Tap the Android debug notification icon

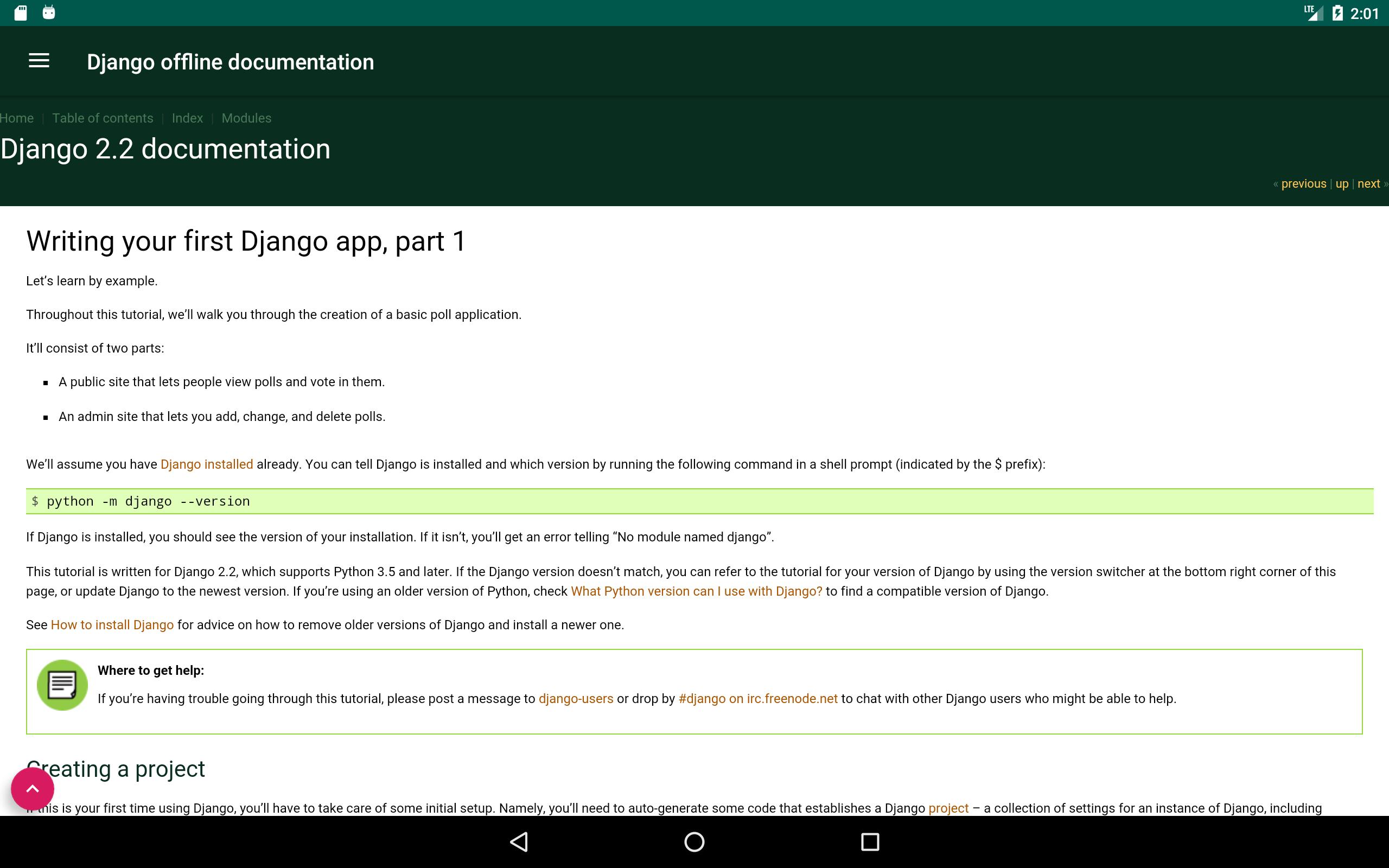(49, 12)
